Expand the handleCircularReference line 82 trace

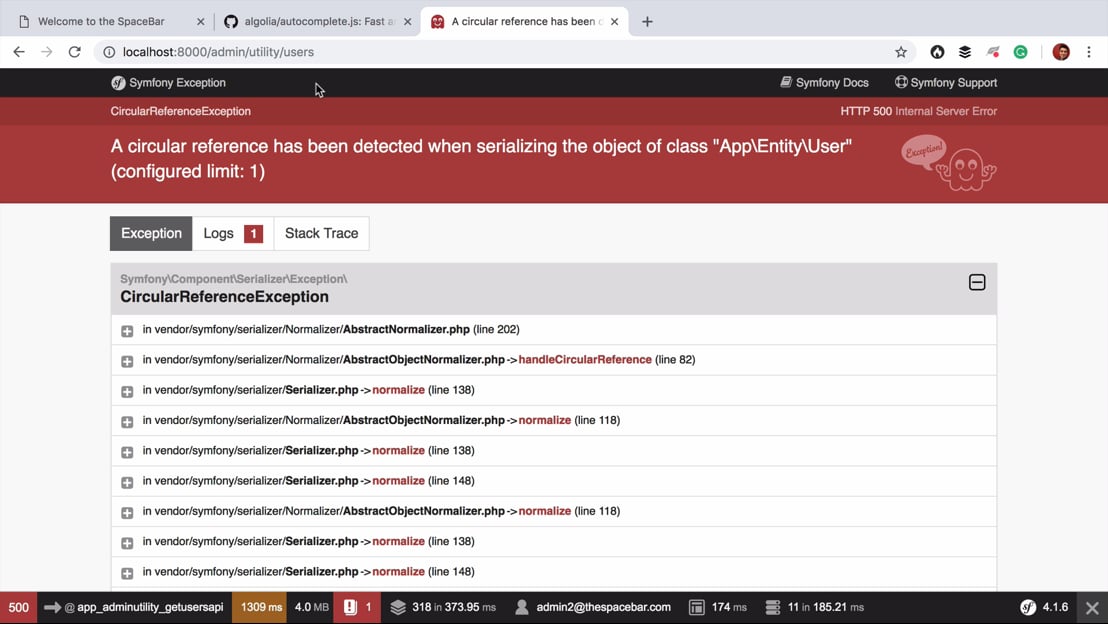(127, 361)
